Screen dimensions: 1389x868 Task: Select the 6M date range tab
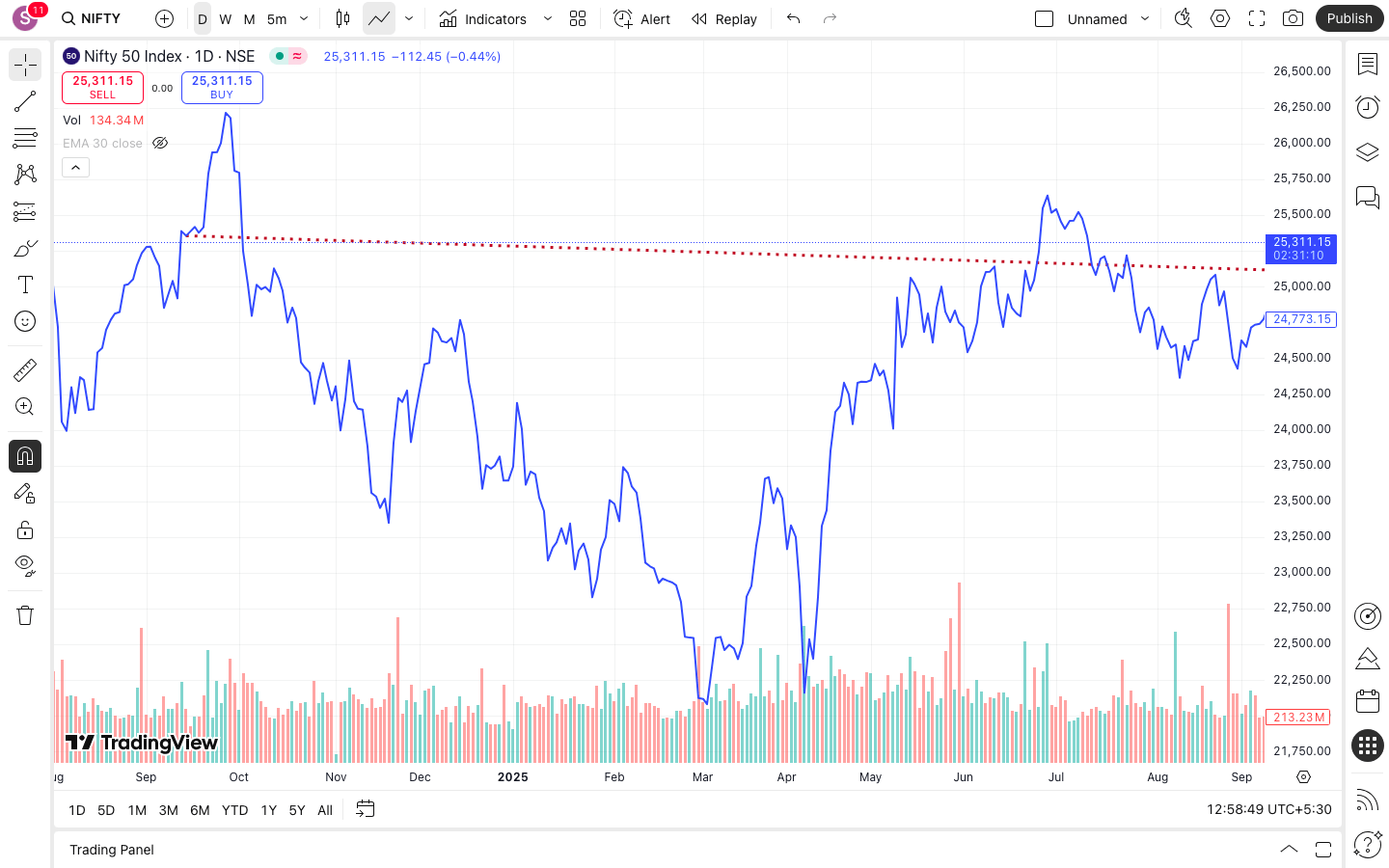point(200,810)
